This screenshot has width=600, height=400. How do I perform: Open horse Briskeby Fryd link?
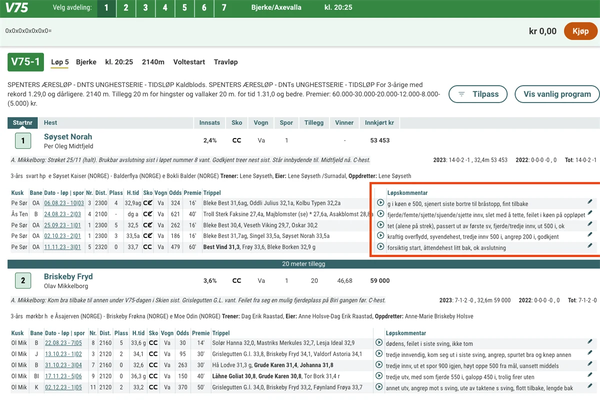[x=68, y=277]
